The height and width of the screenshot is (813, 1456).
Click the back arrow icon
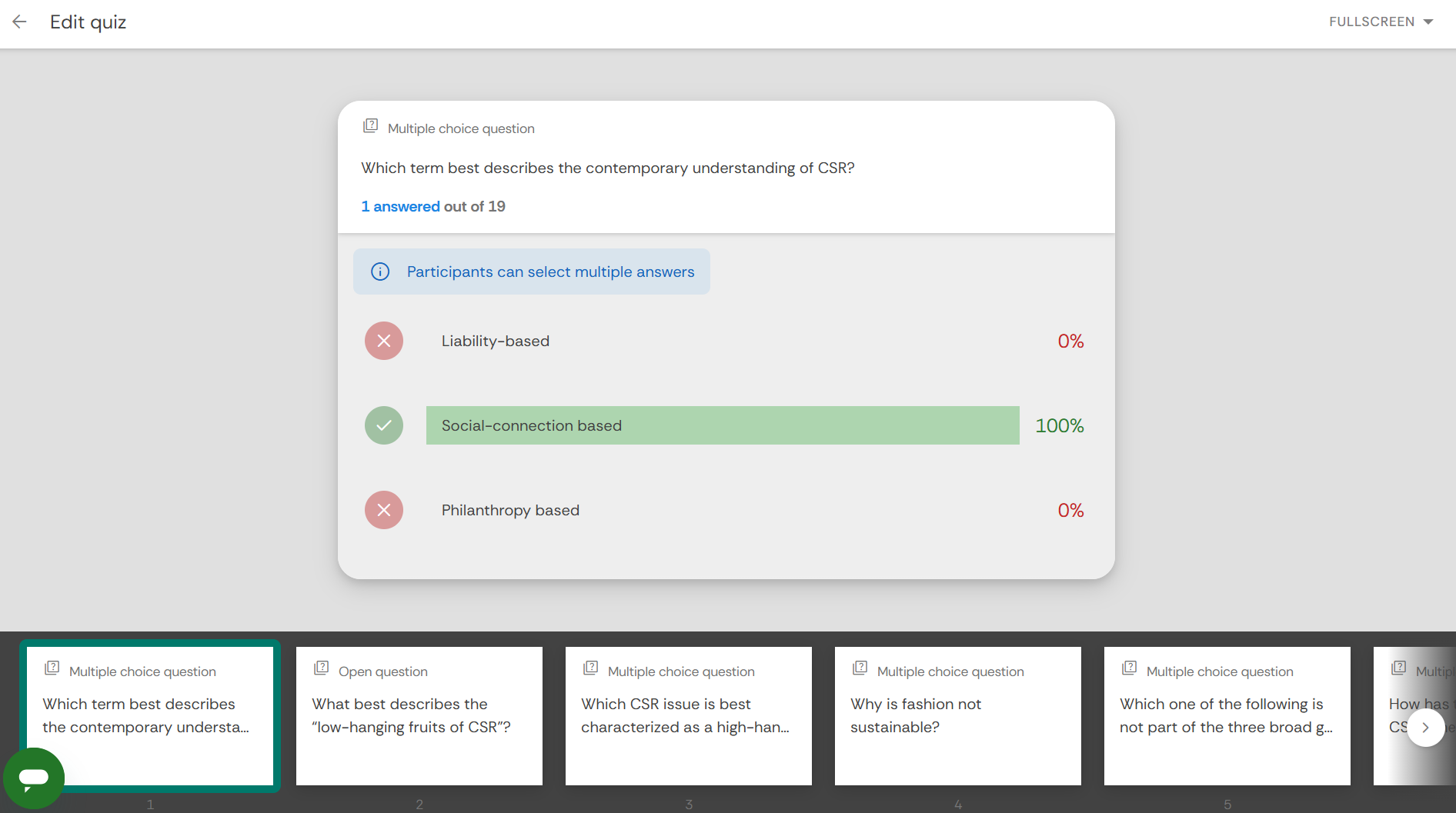[20, 22]
